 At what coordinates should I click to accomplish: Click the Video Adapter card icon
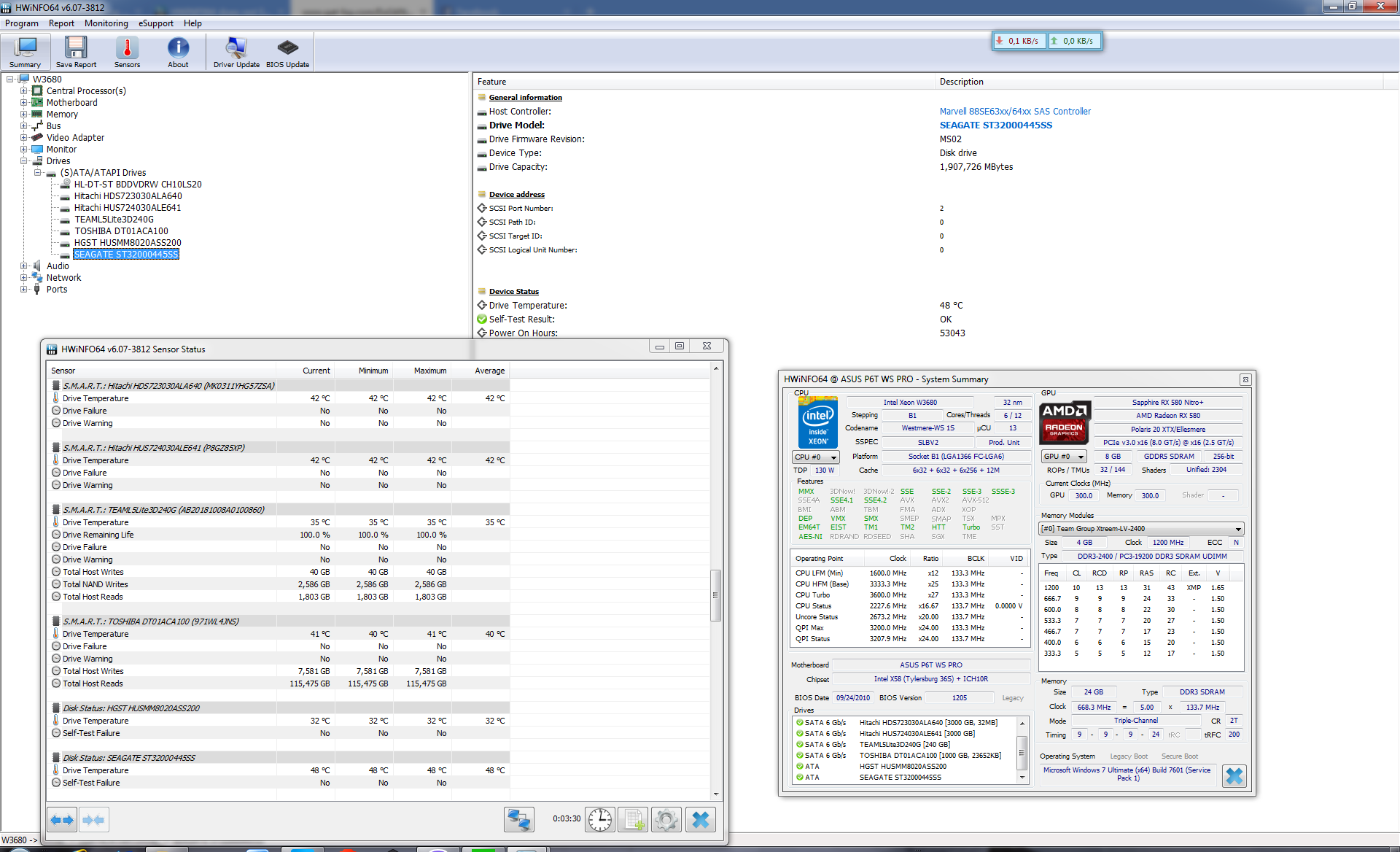36,137
